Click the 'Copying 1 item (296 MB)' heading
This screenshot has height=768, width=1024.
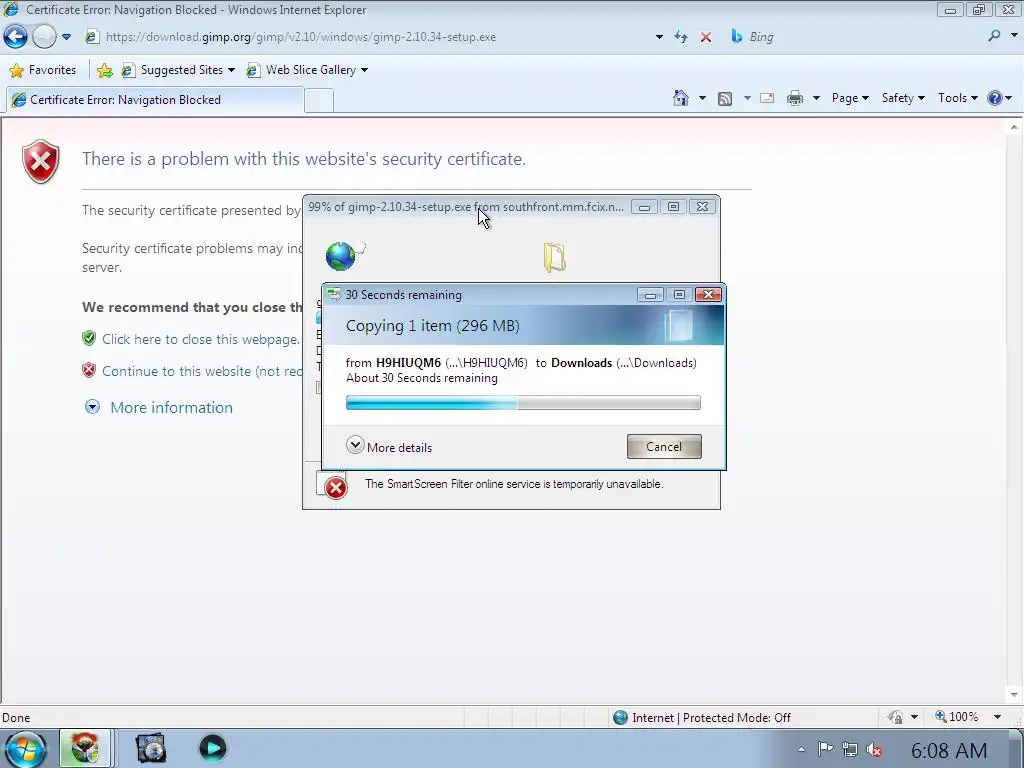pyautogui.click(x=432, y=325)
